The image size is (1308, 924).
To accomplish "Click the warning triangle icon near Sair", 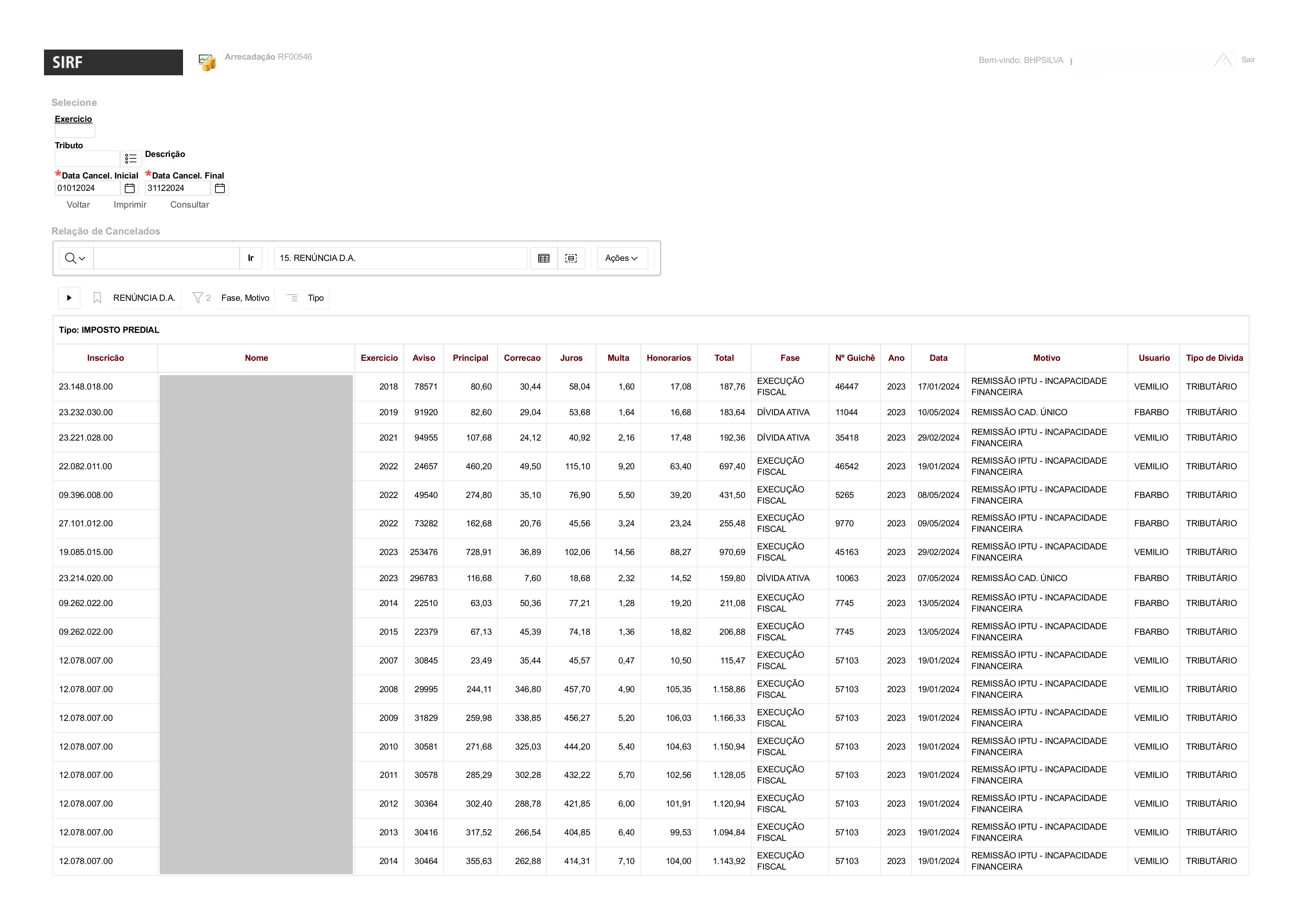I will pyautogui.click(x=1223, y=60).
